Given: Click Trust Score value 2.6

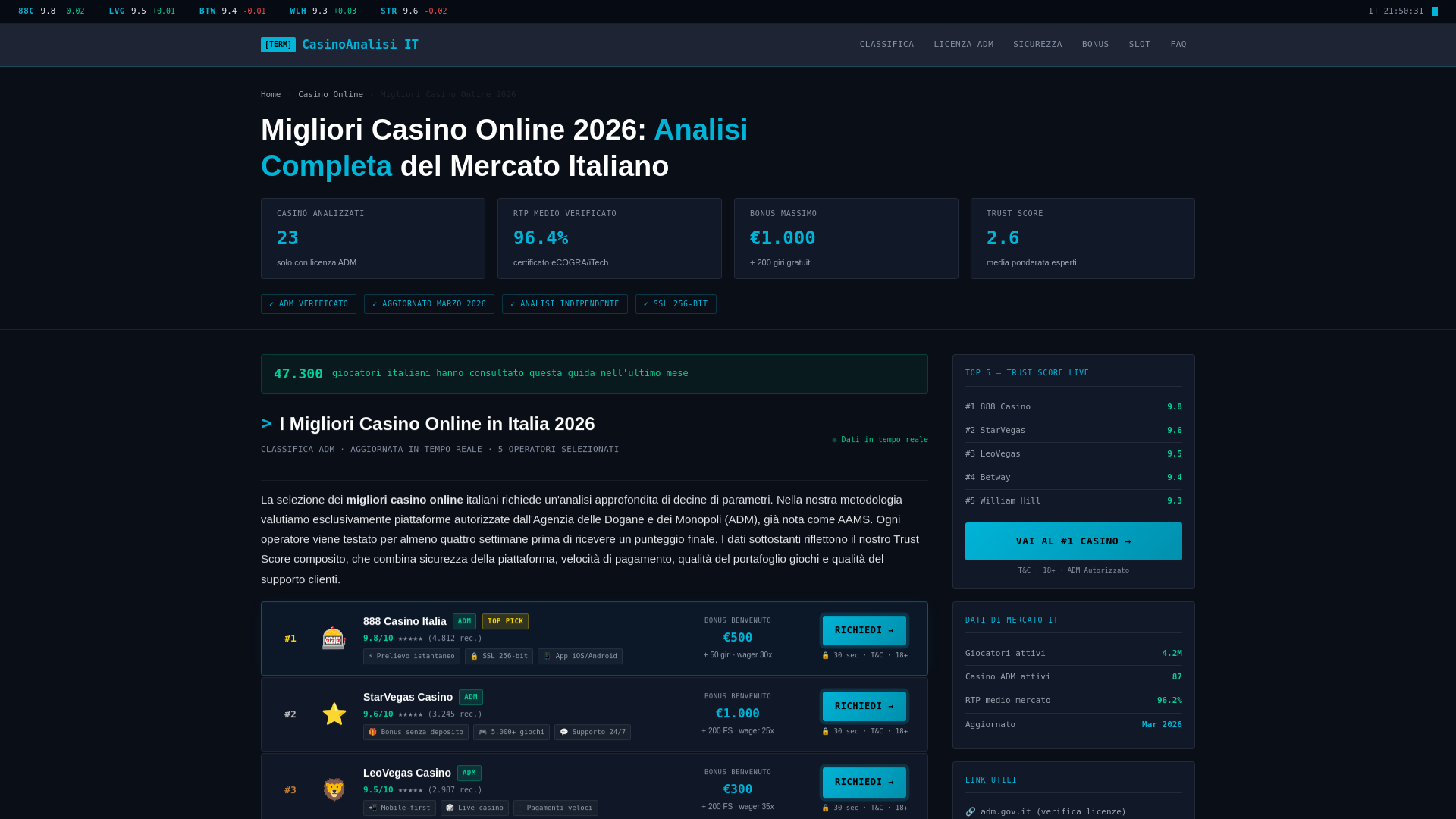Looking at the screenshot, I should [x=1003, y=238].
